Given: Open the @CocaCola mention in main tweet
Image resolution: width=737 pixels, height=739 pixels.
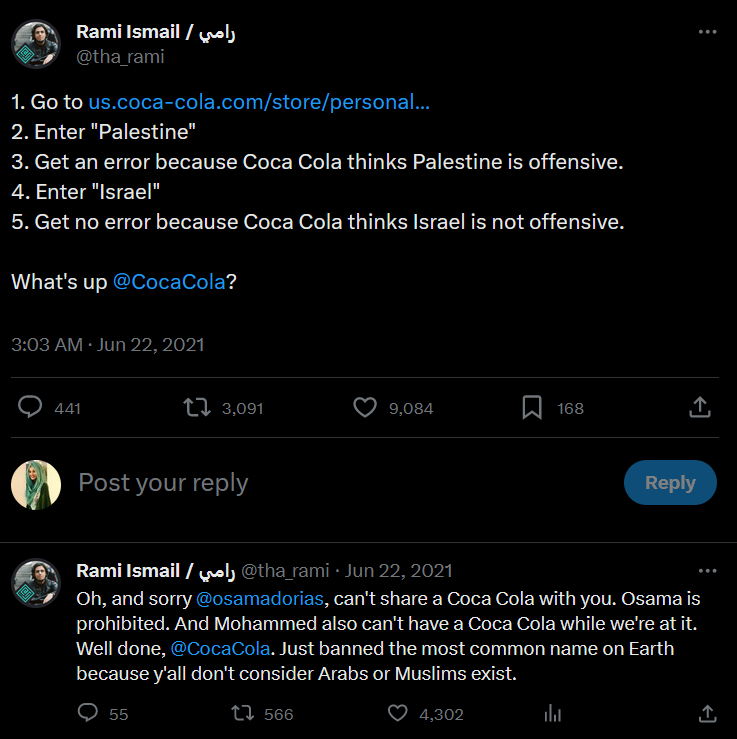Looking at the screenshot, I should (x=169, y=282).
